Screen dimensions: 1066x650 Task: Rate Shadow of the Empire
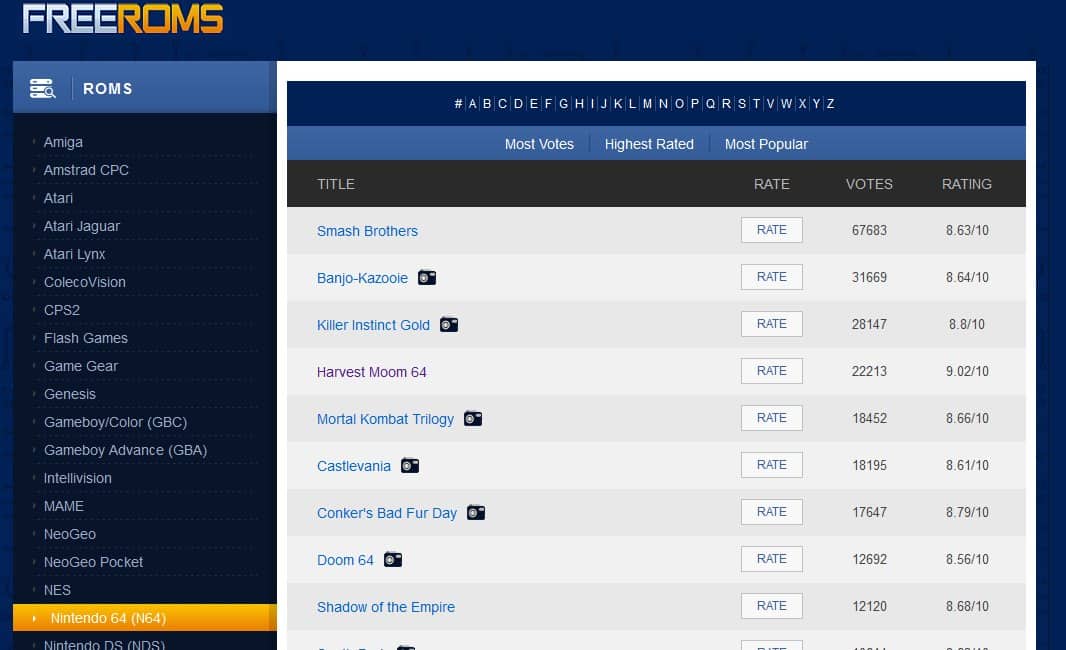[772, 605]
